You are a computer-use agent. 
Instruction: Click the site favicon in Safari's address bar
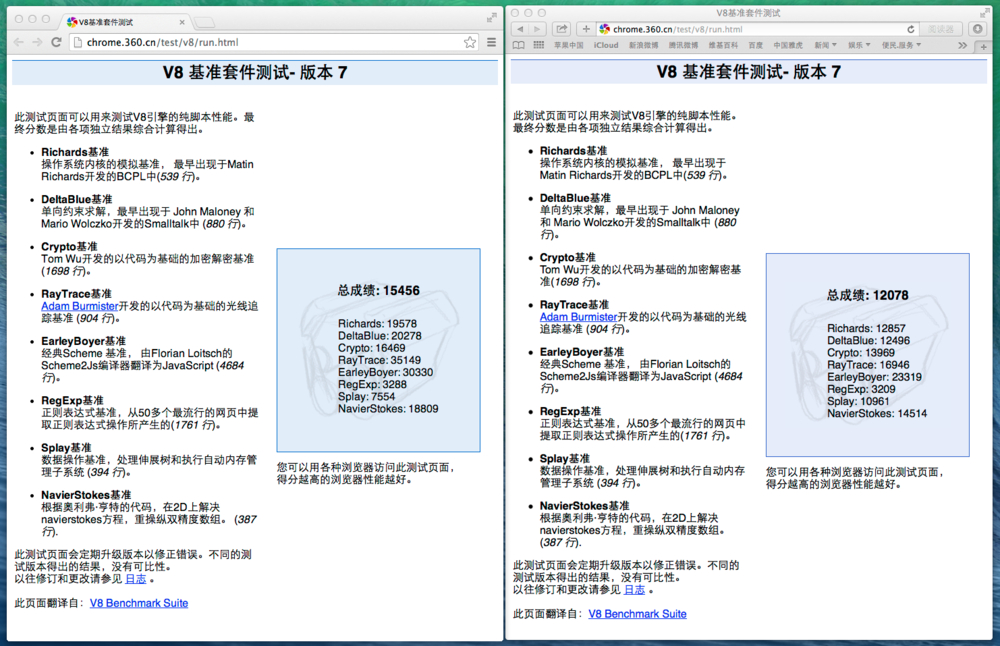click(605, 29)
